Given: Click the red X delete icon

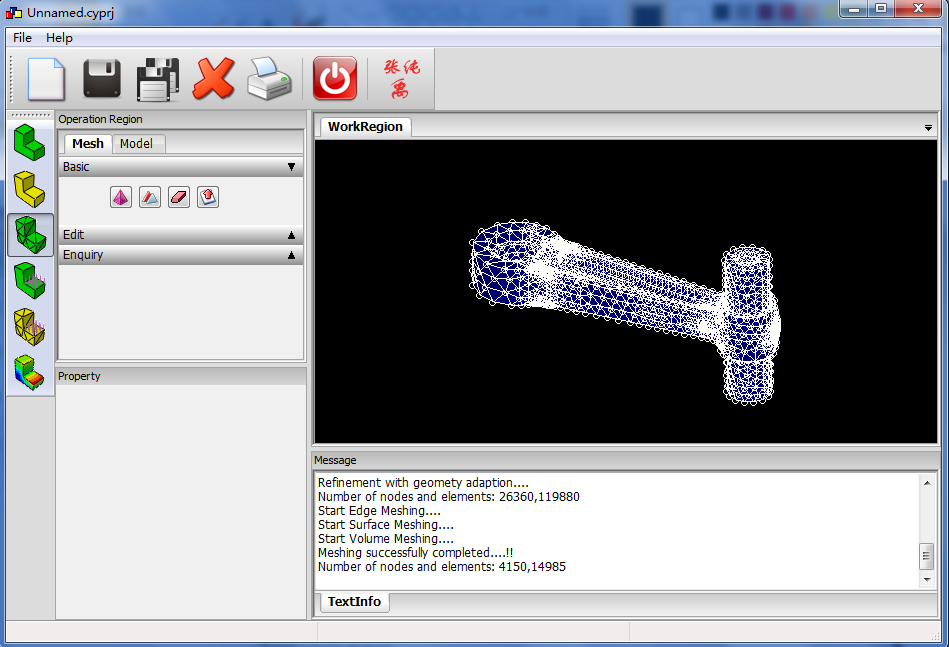Looking at the screenshot, I should click(x=214, y=78).
